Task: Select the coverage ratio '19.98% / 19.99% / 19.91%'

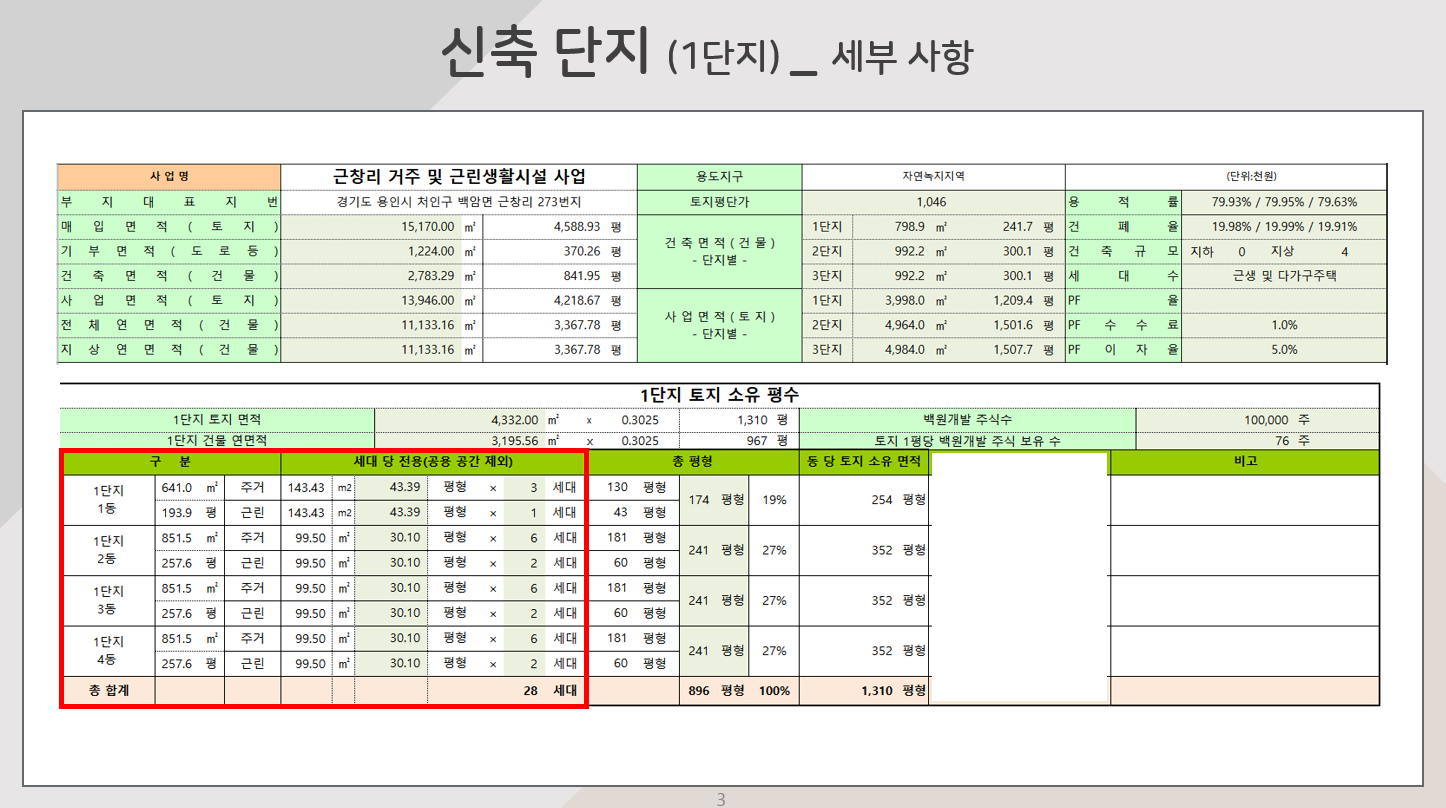Action: [x=1284, y=226]
